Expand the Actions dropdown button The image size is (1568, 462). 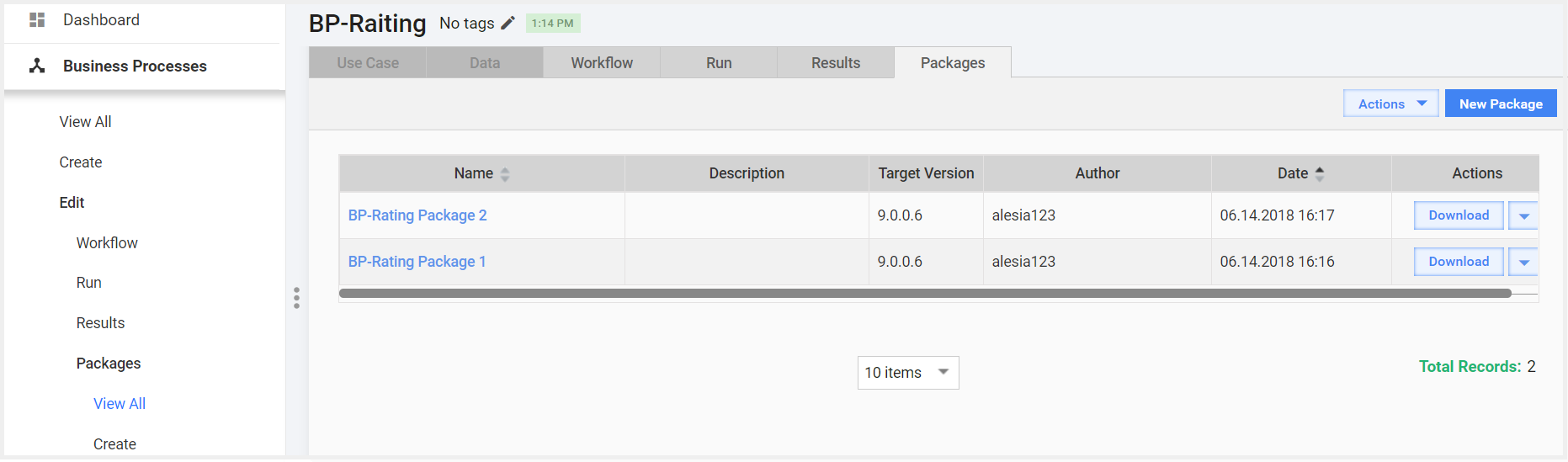[x=1390, y=104]
